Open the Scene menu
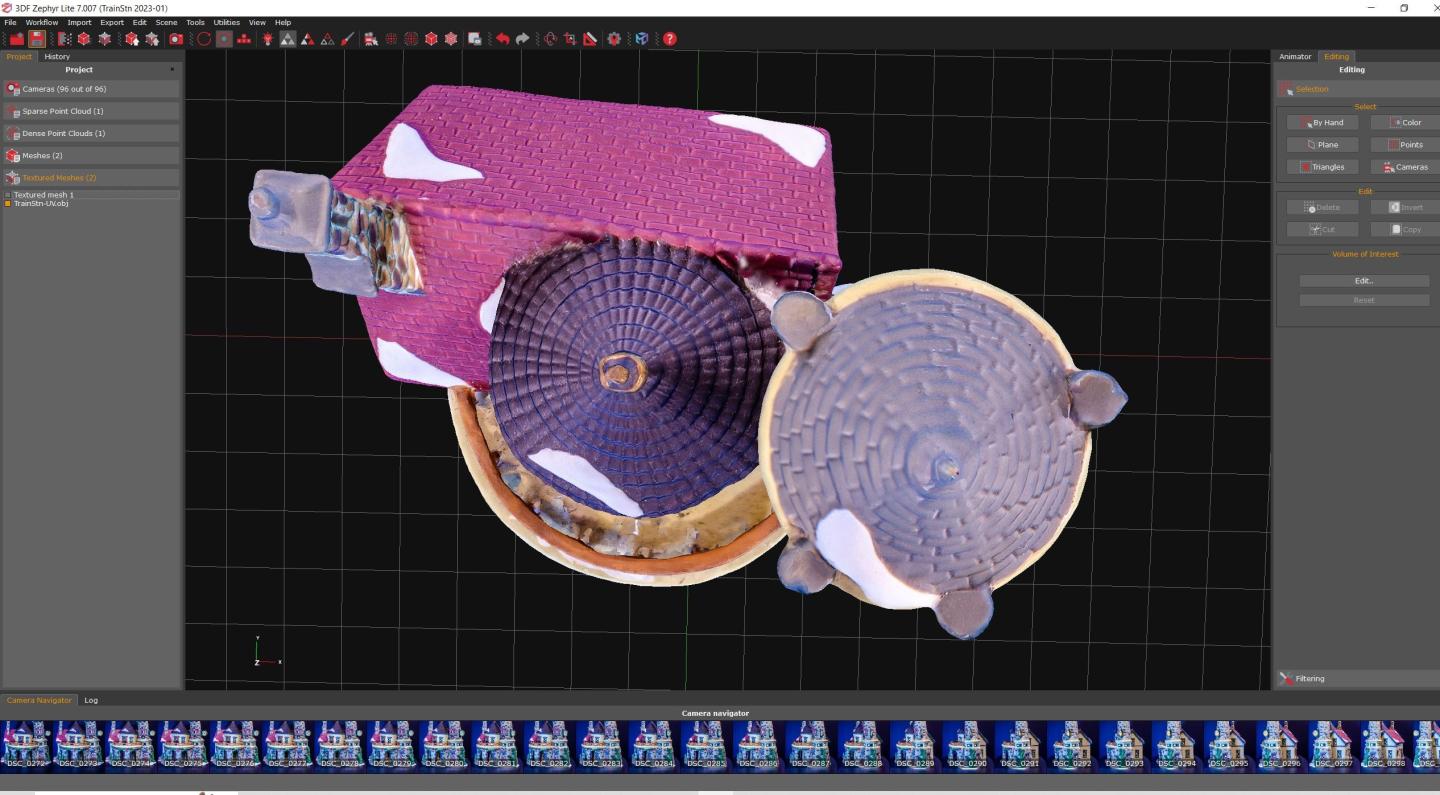Image resolution: width=1440 pixels, height=795 pixels. point(166,22)
